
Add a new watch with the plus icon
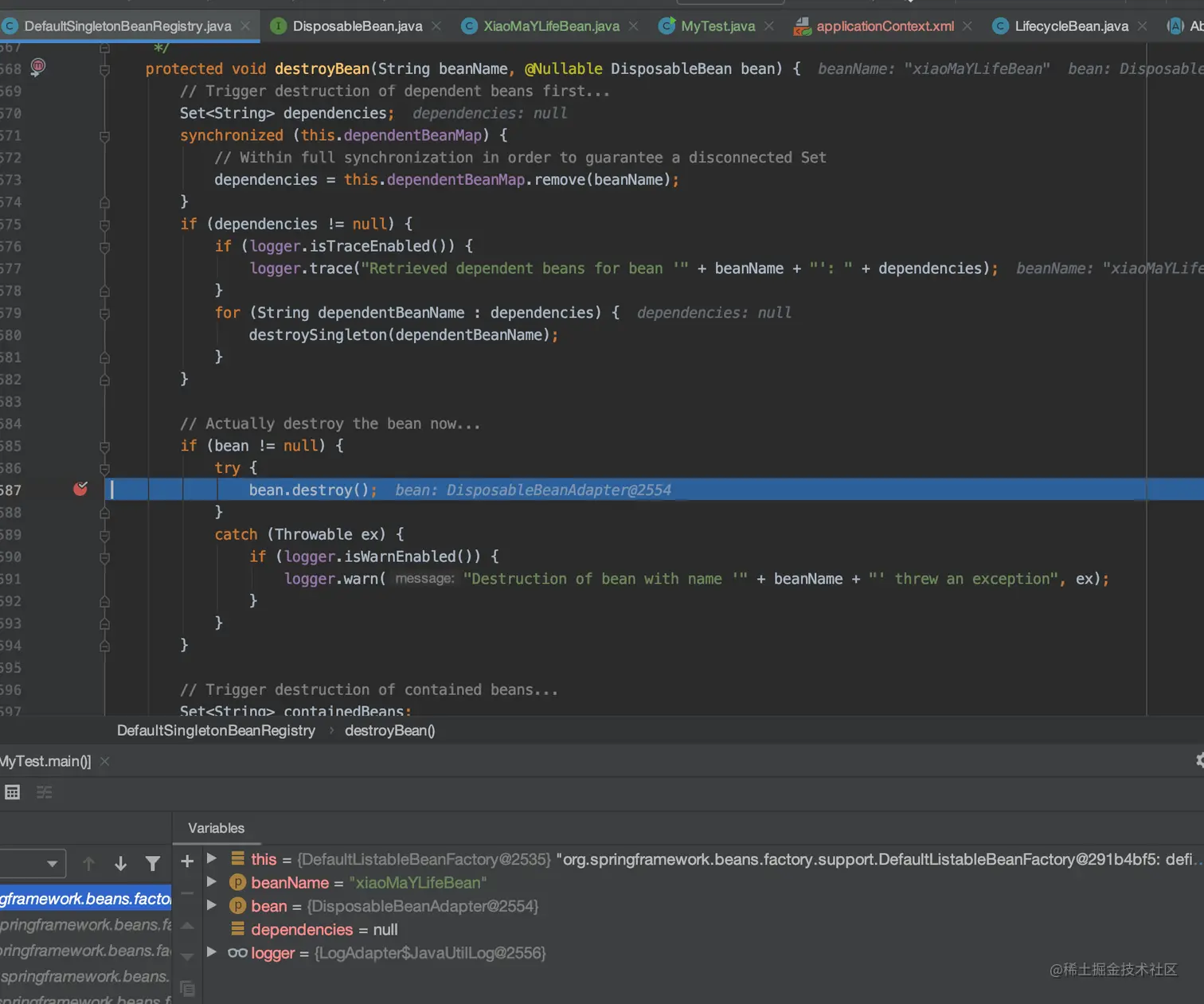point(187,861)
